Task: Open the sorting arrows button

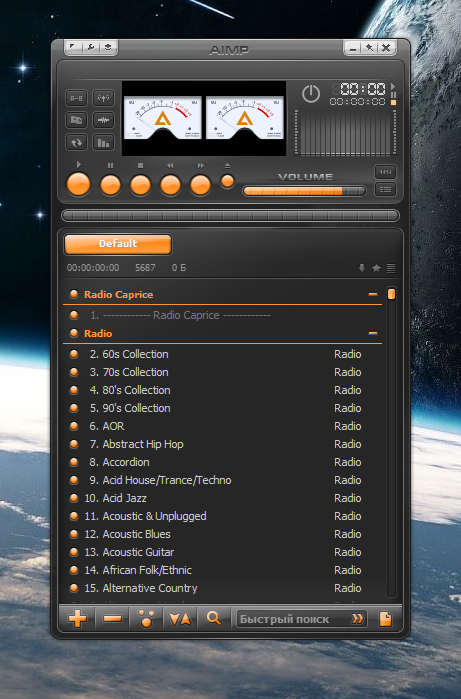Action: point(180,619)
